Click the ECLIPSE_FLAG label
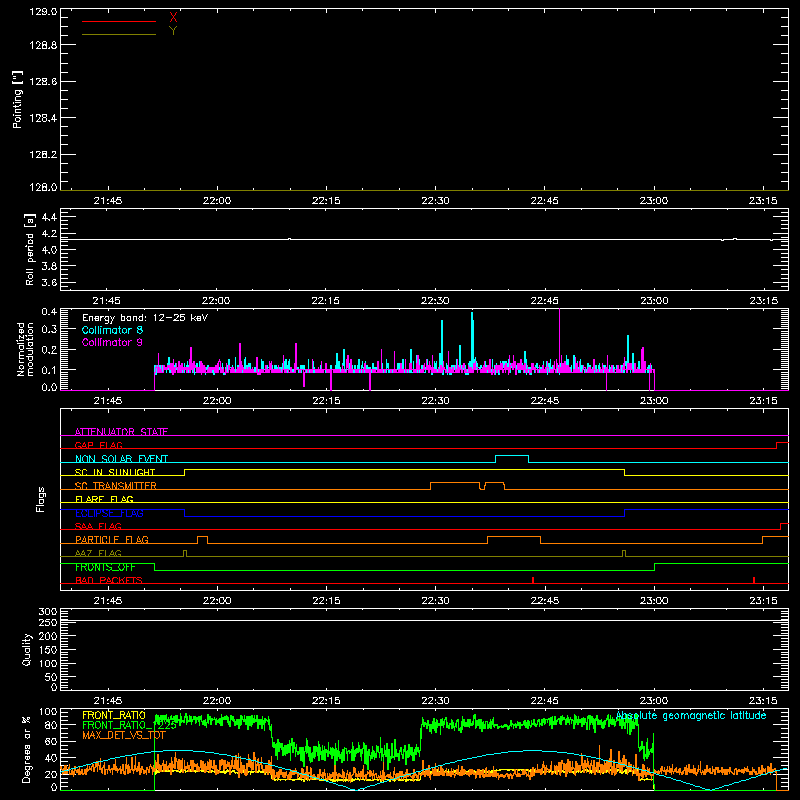The width and height of the screenshot is (800, 800). pos(109,513)
